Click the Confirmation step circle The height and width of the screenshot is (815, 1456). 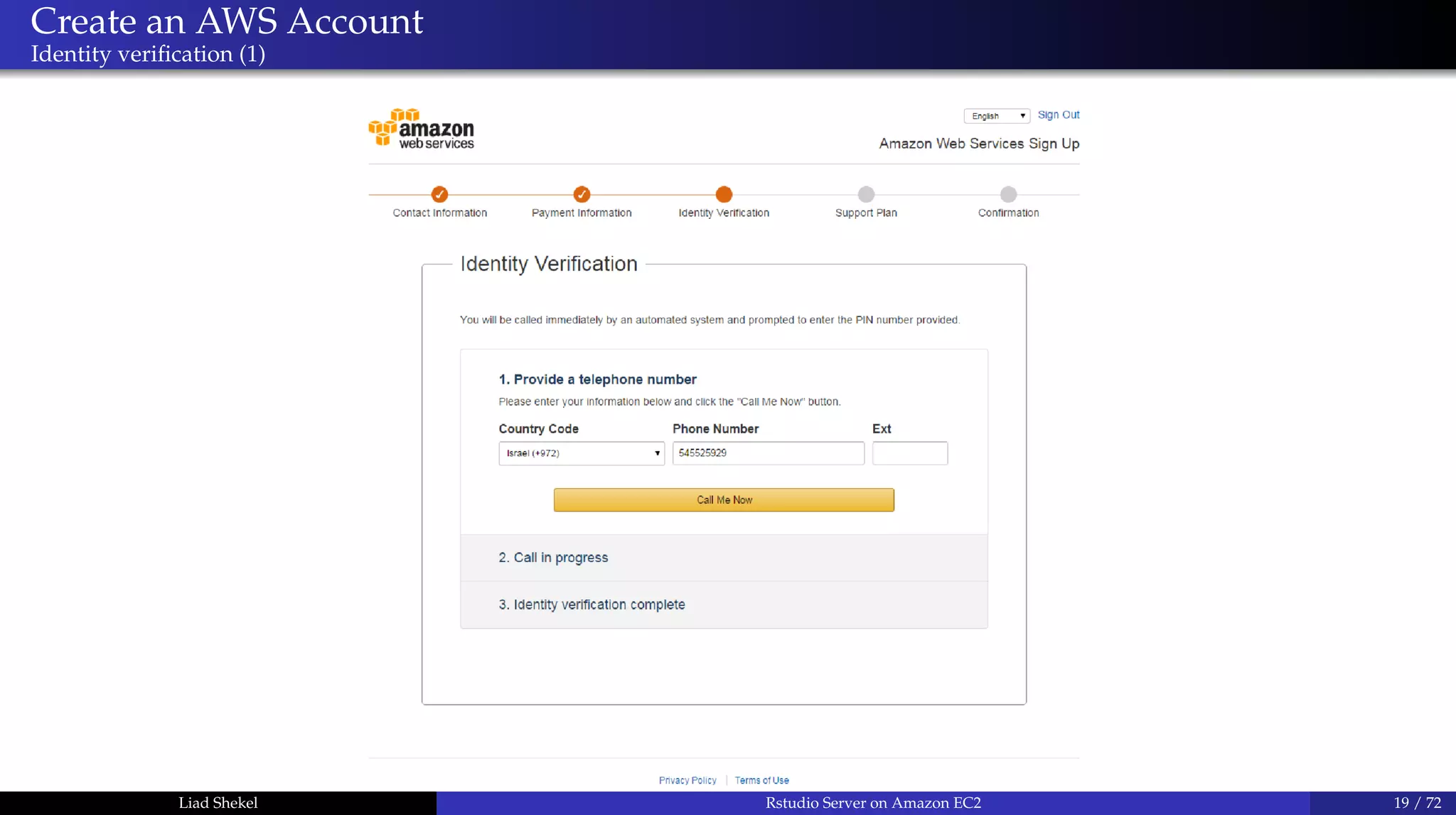point(1008,194)
